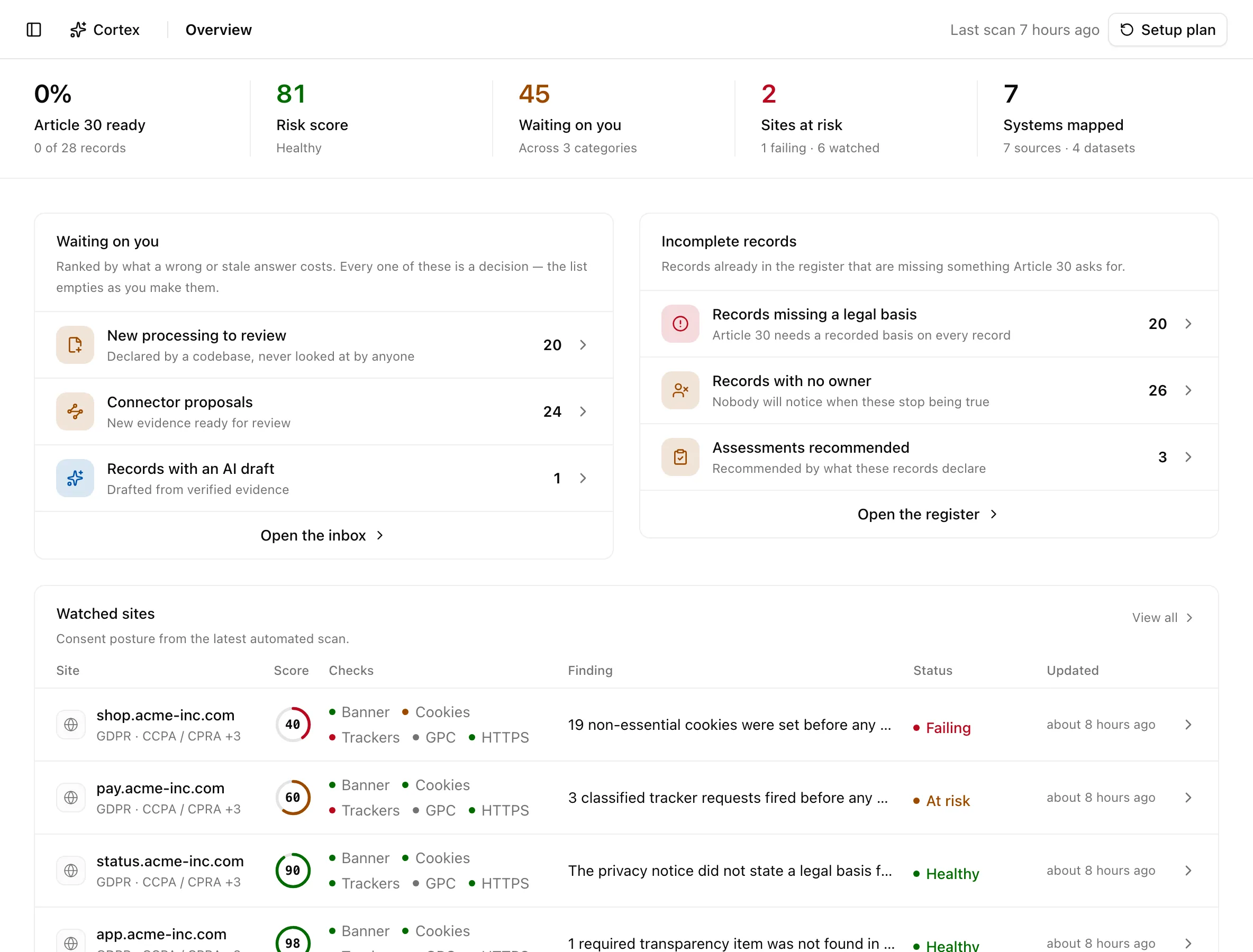Open the pay.acme-inc.com site link
The image size is (1253, 952).
point(160,788)
